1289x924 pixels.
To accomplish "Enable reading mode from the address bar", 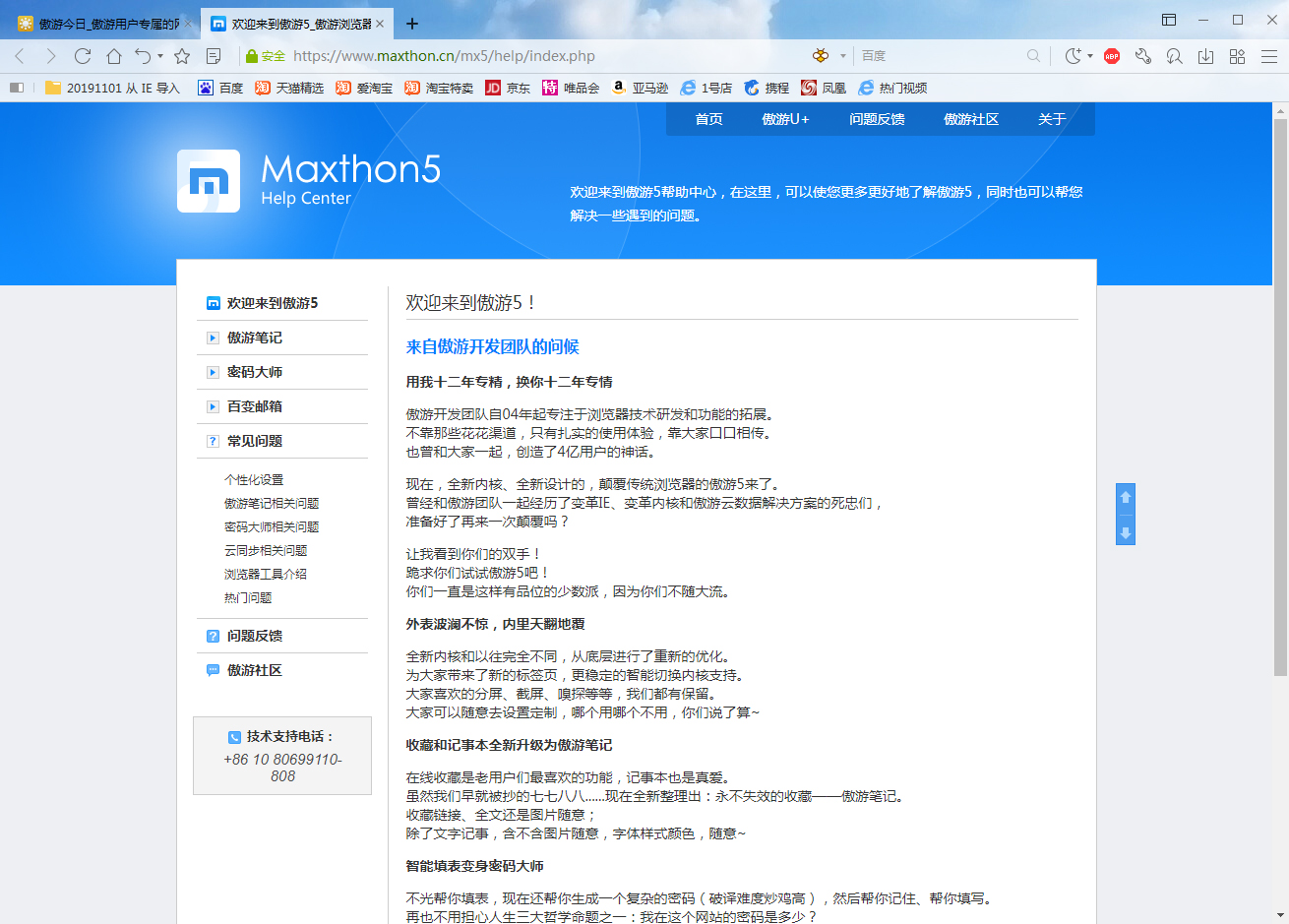I will point(213,56).
